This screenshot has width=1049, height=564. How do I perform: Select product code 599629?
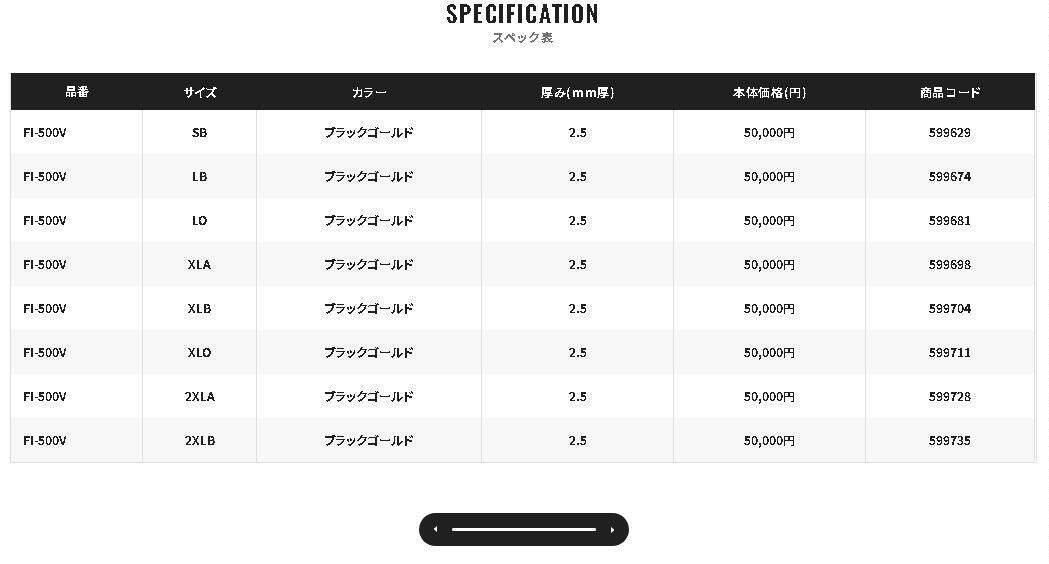coord(950,133)
